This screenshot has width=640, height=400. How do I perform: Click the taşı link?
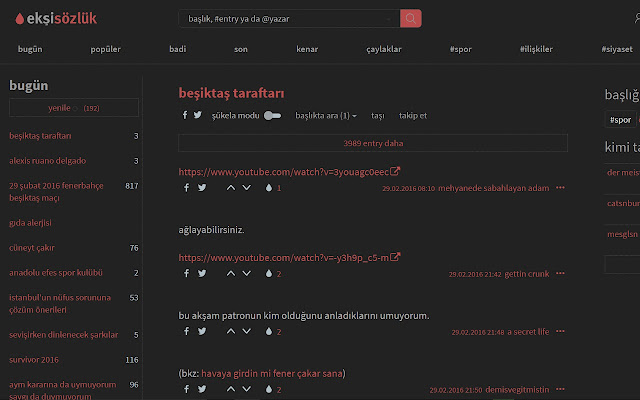coord(378,116)
